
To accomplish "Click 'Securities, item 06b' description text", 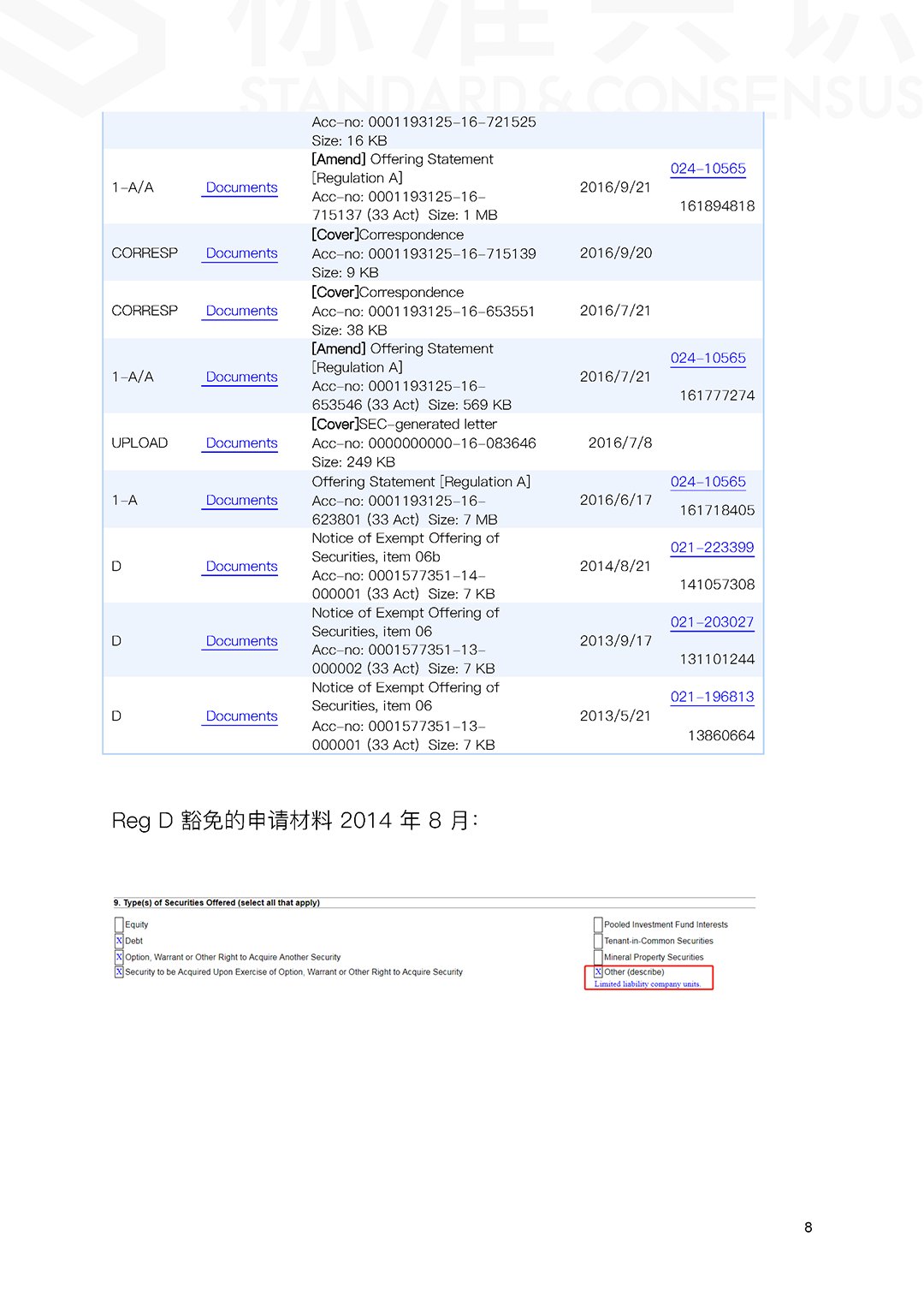I will coord(376,557).
